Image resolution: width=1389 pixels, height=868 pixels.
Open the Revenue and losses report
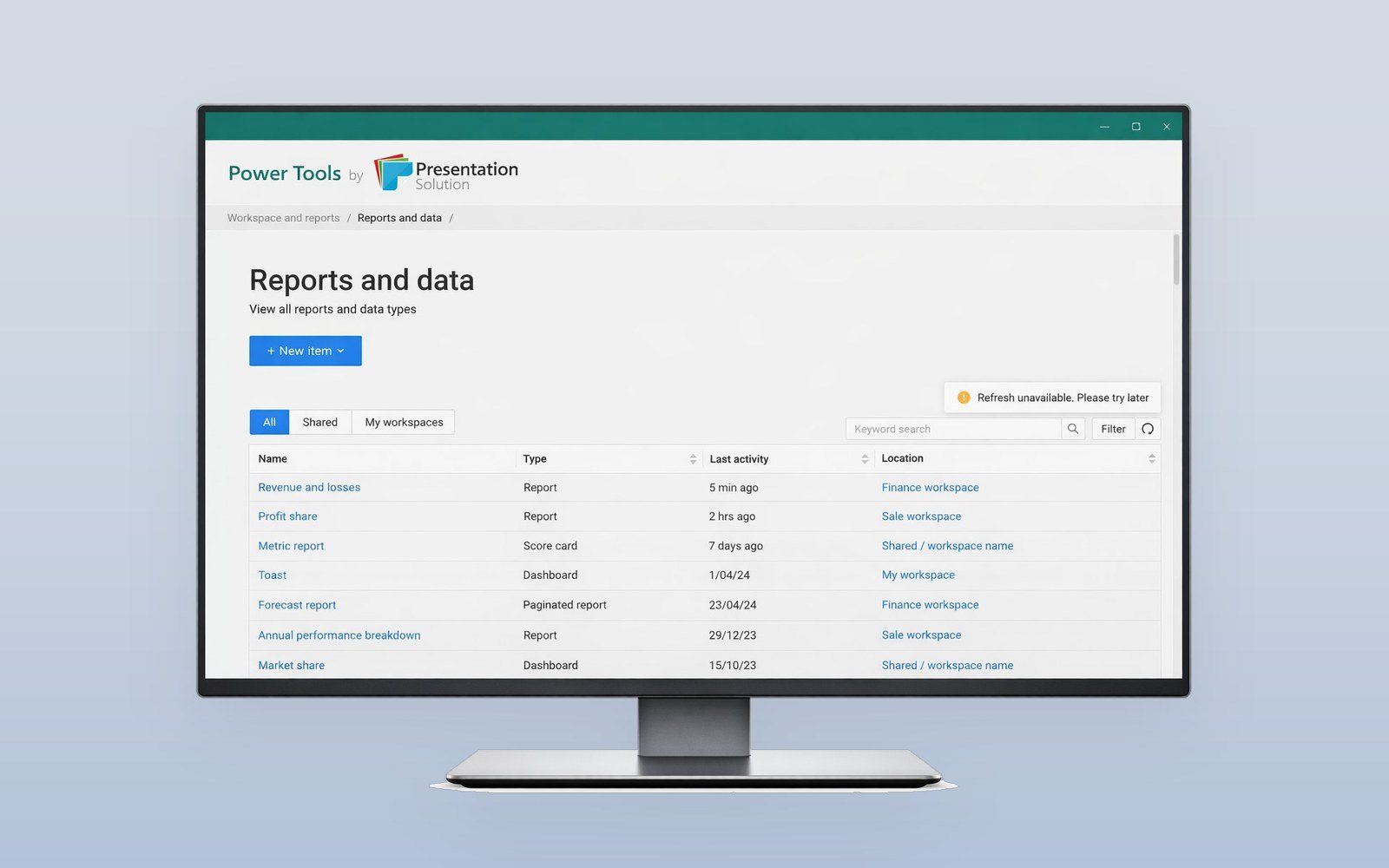309,488
